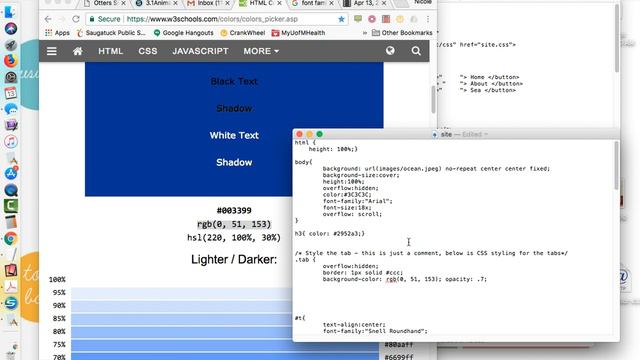
Task: Click the 'White Text' sample on blue preview
Action: click(x=234, y=136)
